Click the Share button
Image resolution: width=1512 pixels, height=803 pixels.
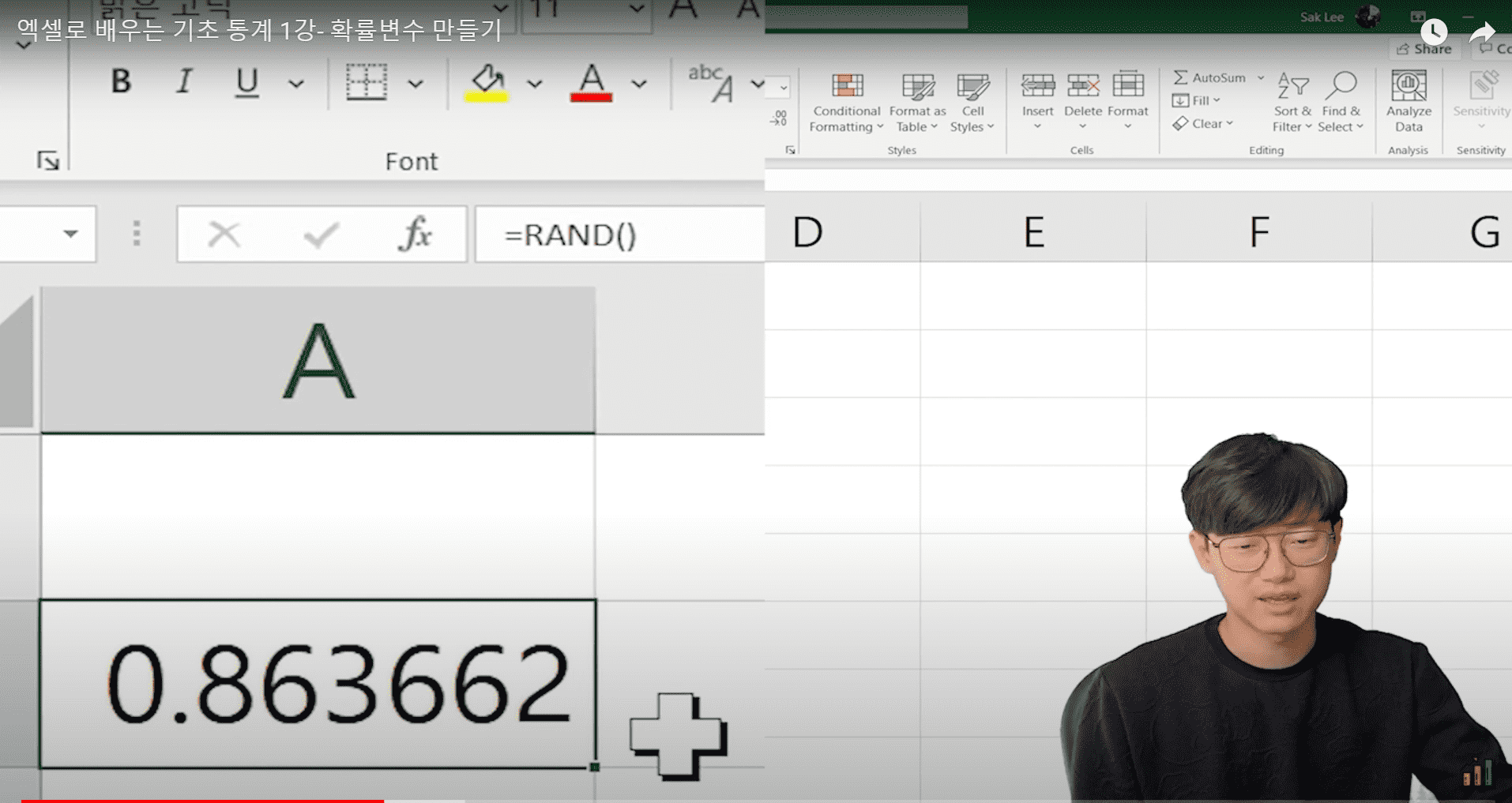pos(1424,49)
